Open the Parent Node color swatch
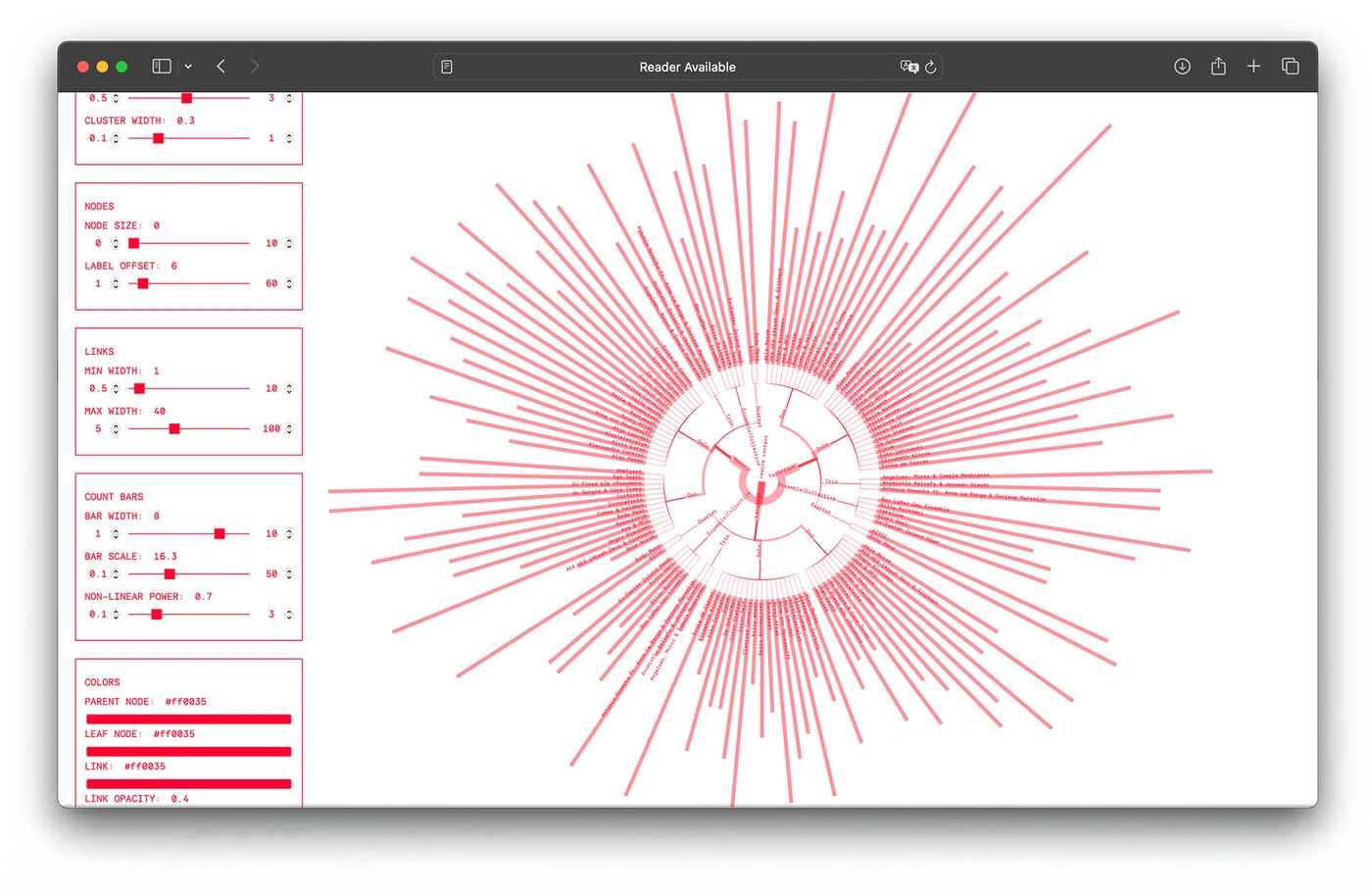Screen dimensions: 1372x893 click(188, 719)
